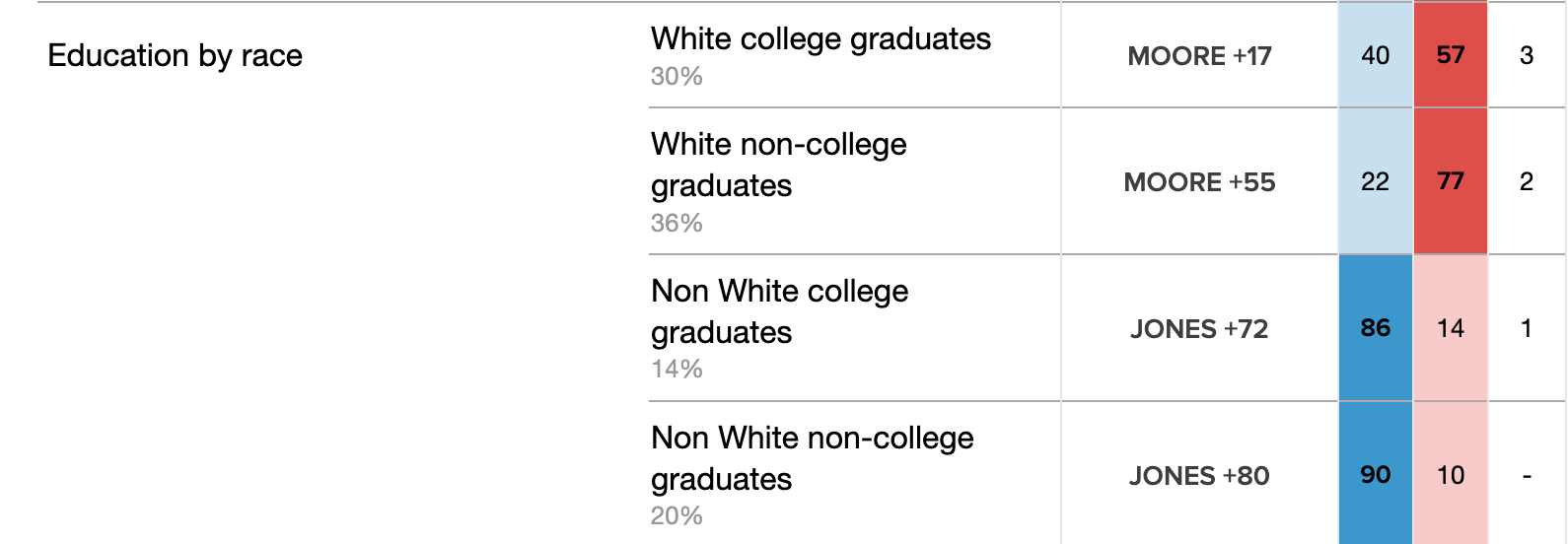Select the MOORE +17 margin cell

click(1199, 56)
